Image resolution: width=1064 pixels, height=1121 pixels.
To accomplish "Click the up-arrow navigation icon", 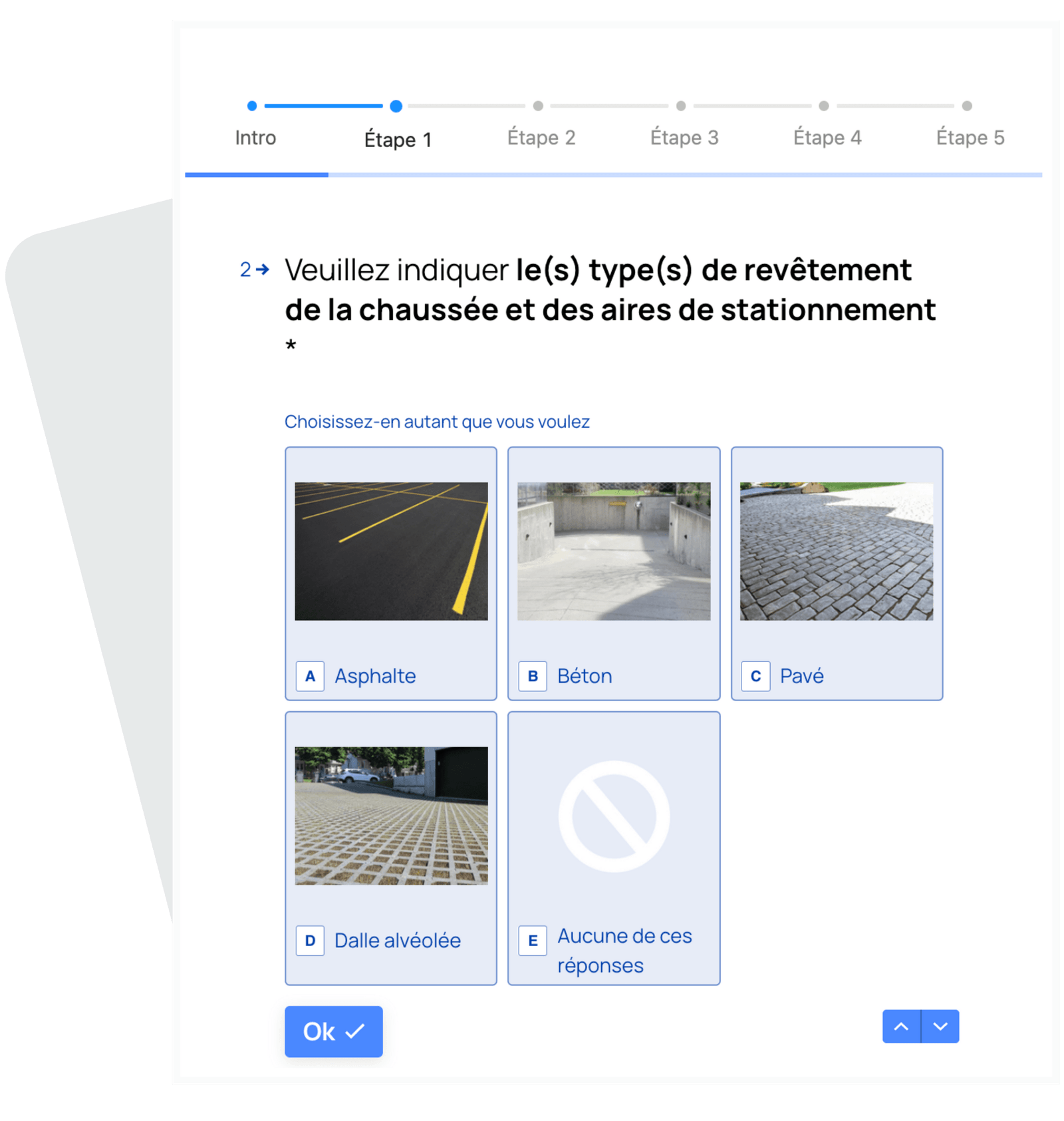I will pyautogui.click(x=901, y=1027).
